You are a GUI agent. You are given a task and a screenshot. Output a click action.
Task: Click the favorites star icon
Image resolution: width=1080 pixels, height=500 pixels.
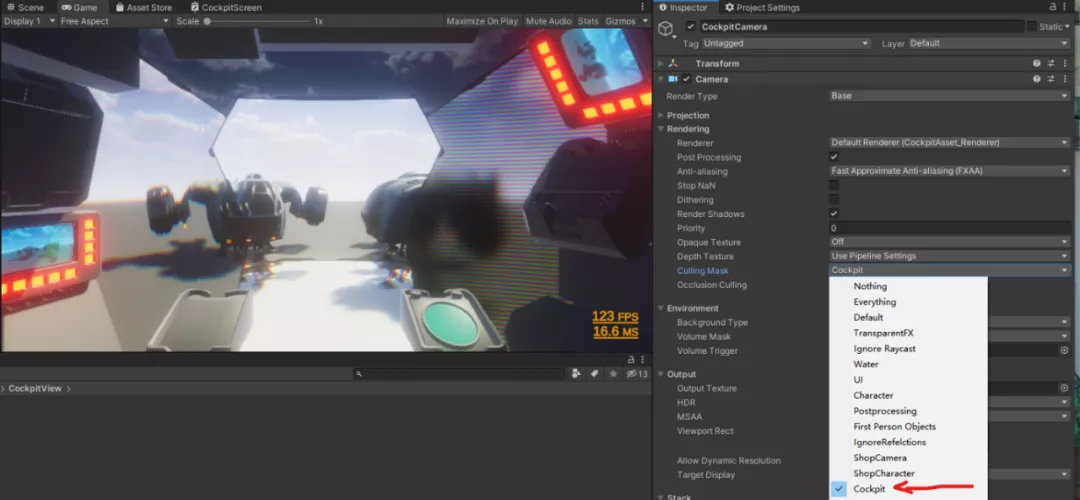click(612, 374)
